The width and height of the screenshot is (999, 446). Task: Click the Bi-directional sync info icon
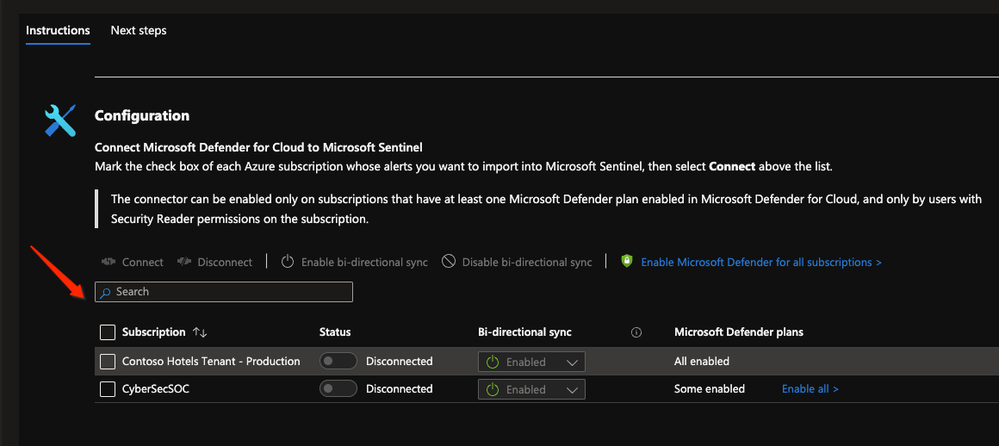coord(636,333)
